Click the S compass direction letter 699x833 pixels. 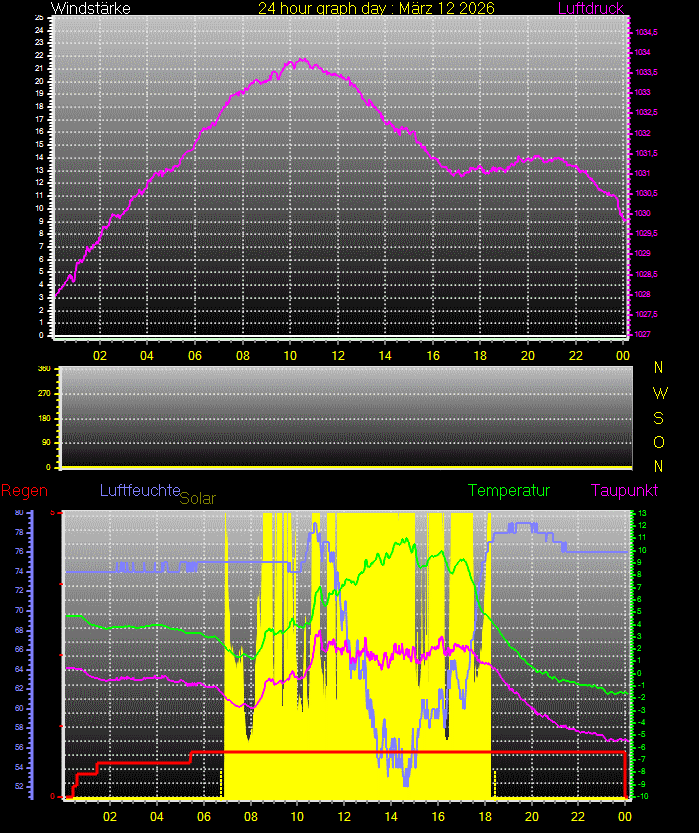[x=658, y=417]
